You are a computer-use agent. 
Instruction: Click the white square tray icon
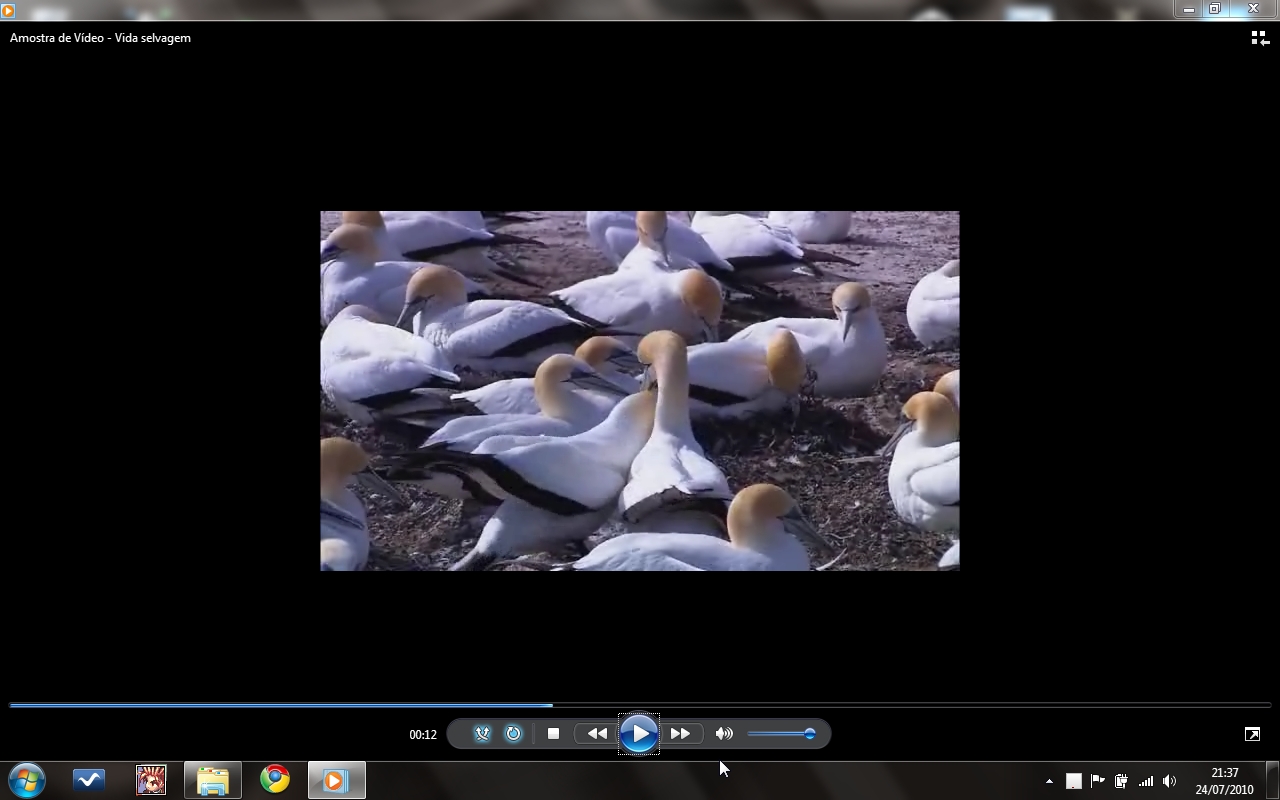(1073, 781)
